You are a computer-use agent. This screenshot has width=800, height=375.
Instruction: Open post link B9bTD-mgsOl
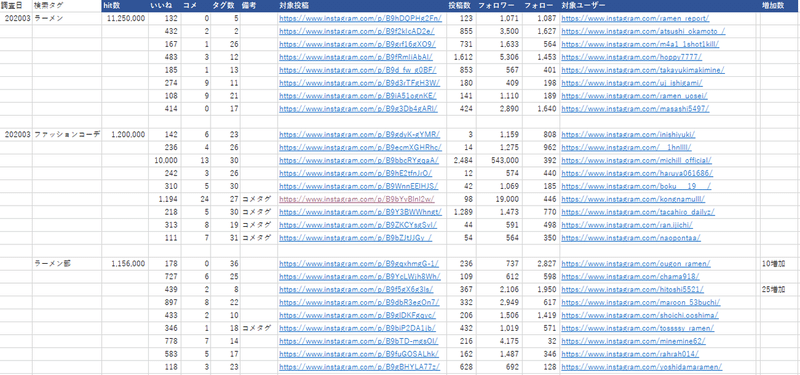point(358,341)
